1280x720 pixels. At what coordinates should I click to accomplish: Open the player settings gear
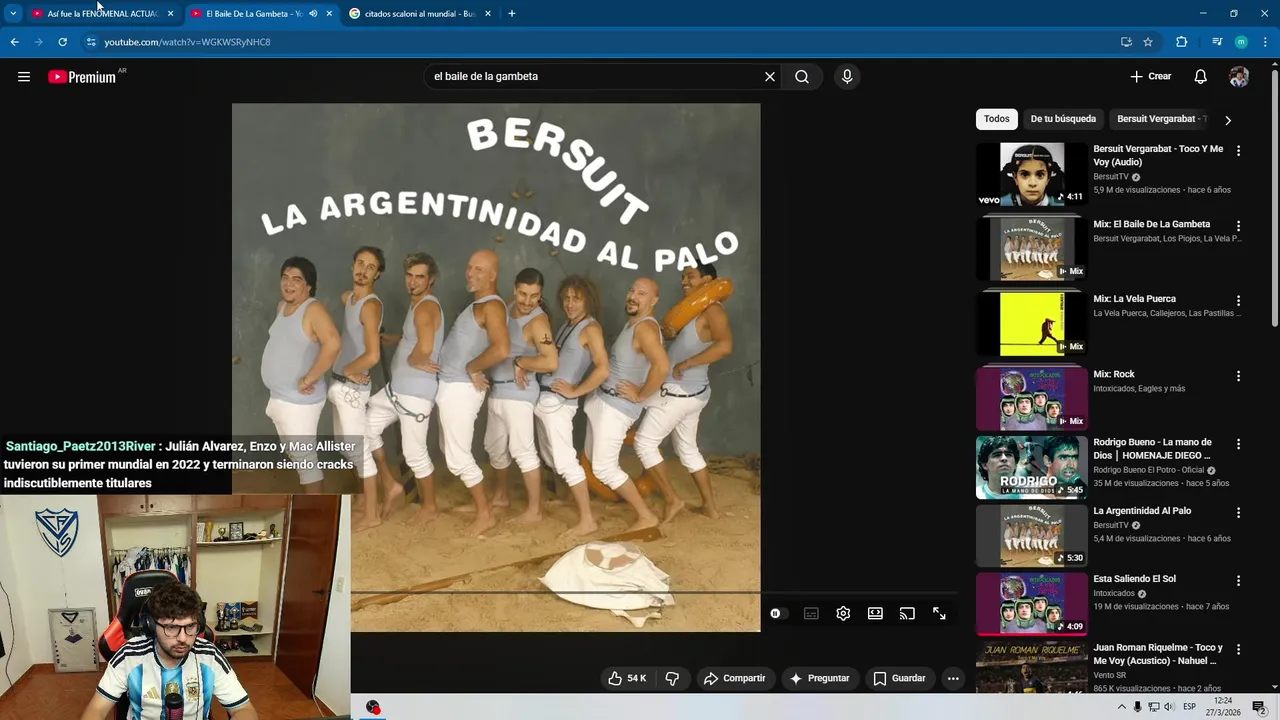click(843, 614)
